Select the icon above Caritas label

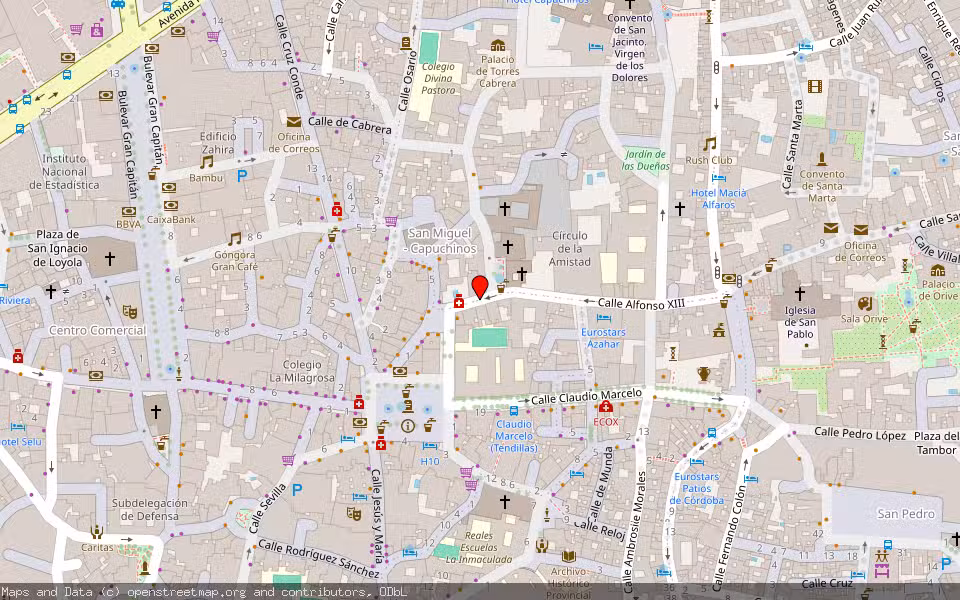click(97, 531)
